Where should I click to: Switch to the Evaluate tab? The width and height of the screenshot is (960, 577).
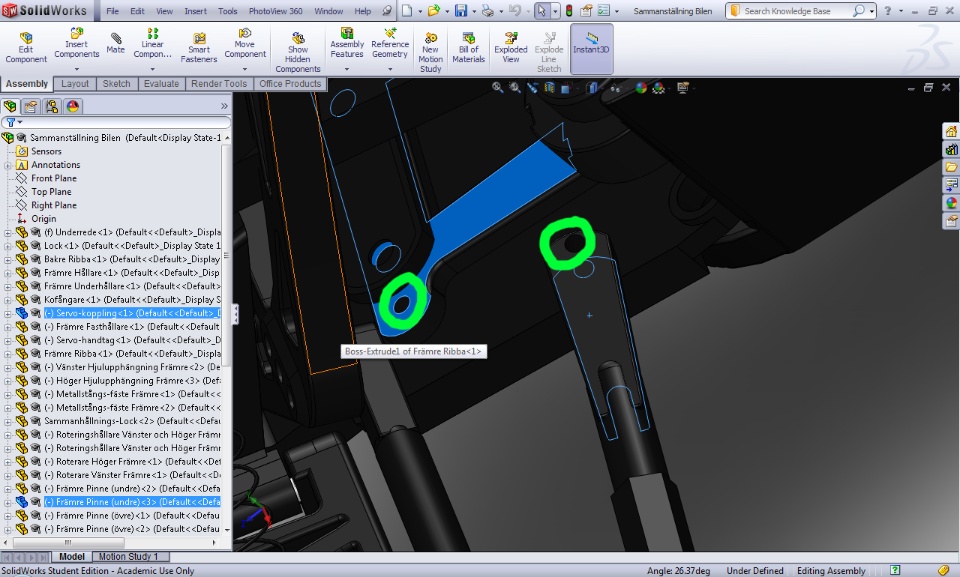pyautogui.click(x=162, y=84)
